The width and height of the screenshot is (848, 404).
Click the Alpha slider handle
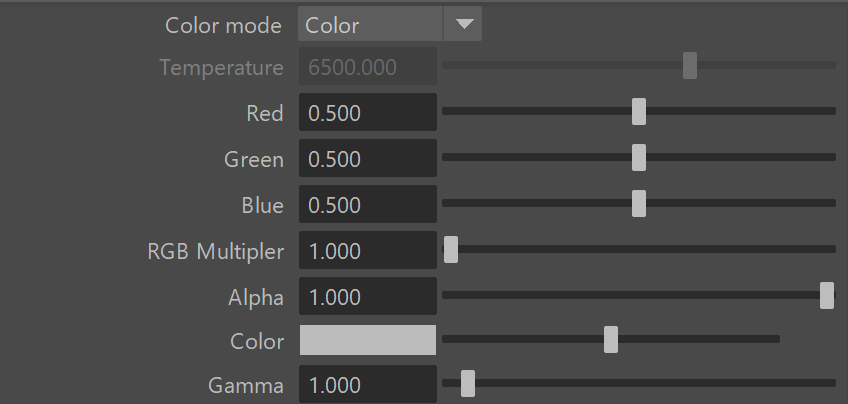point(827,295)
